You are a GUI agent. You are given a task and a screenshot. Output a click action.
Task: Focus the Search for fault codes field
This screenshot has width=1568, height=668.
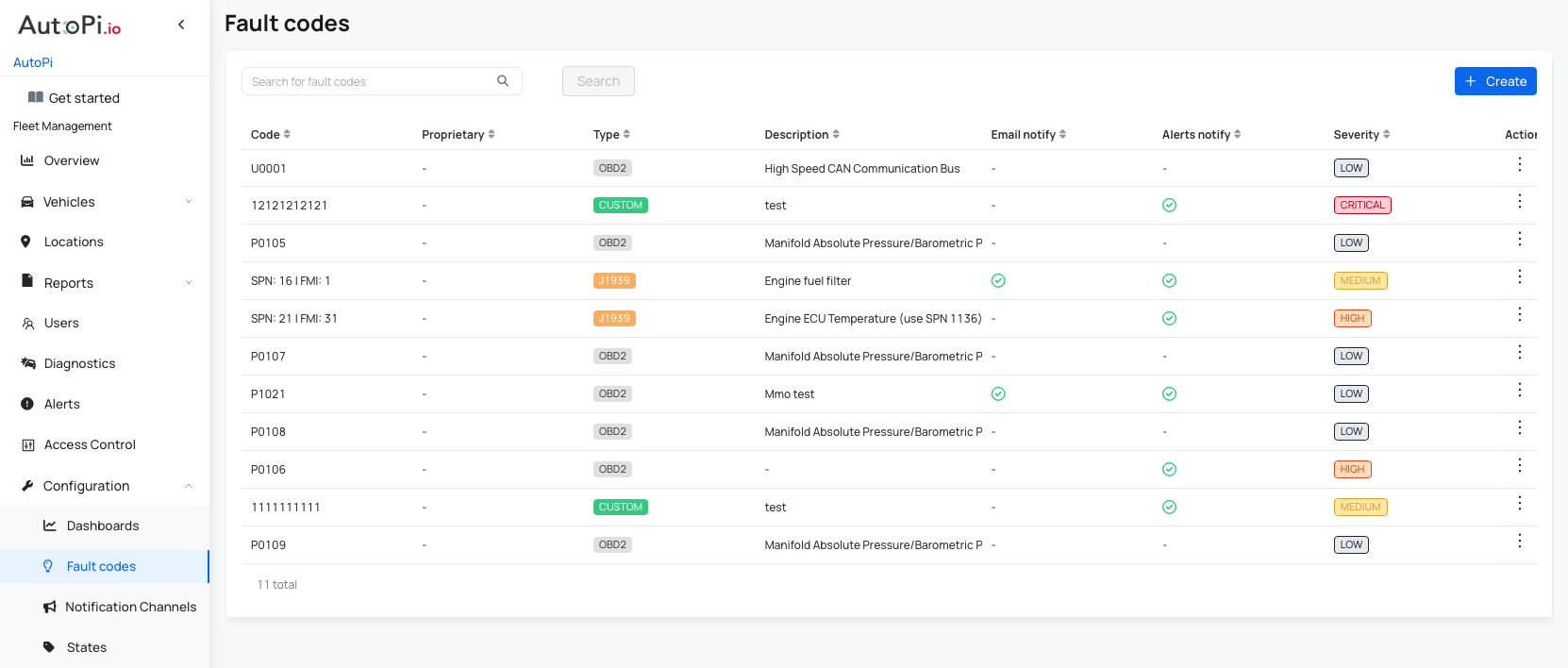(x=370, y=81)
